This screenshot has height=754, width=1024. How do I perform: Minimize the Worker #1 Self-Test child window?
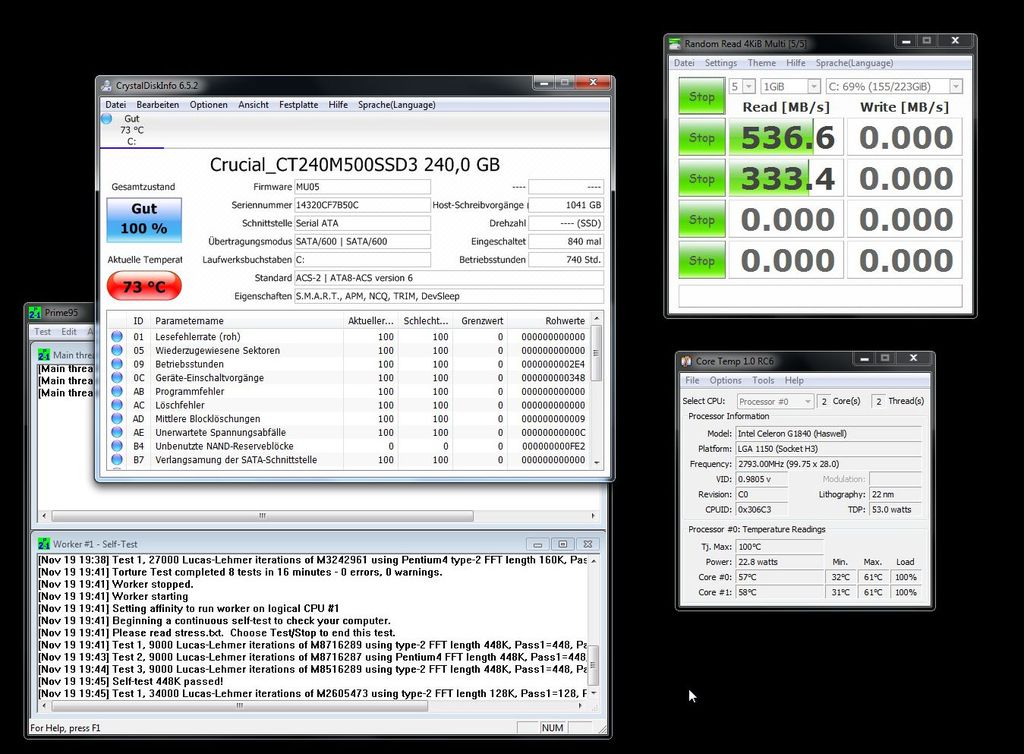click(537, 544)
